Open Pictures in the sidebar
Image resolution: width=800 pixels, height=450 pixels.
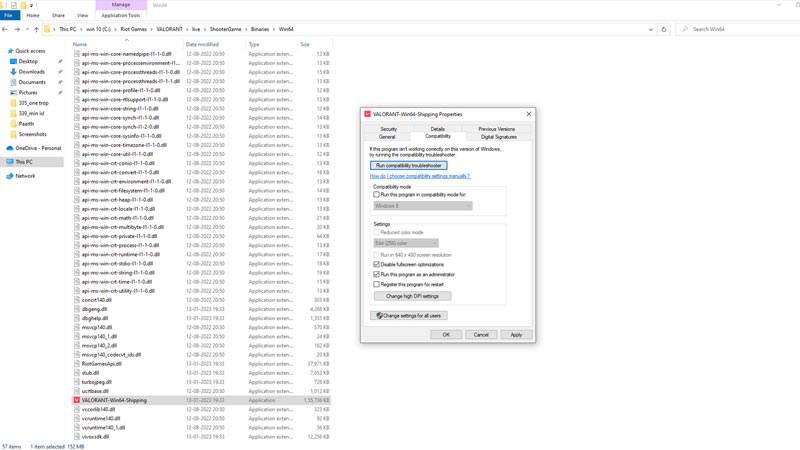pos(28,93)
